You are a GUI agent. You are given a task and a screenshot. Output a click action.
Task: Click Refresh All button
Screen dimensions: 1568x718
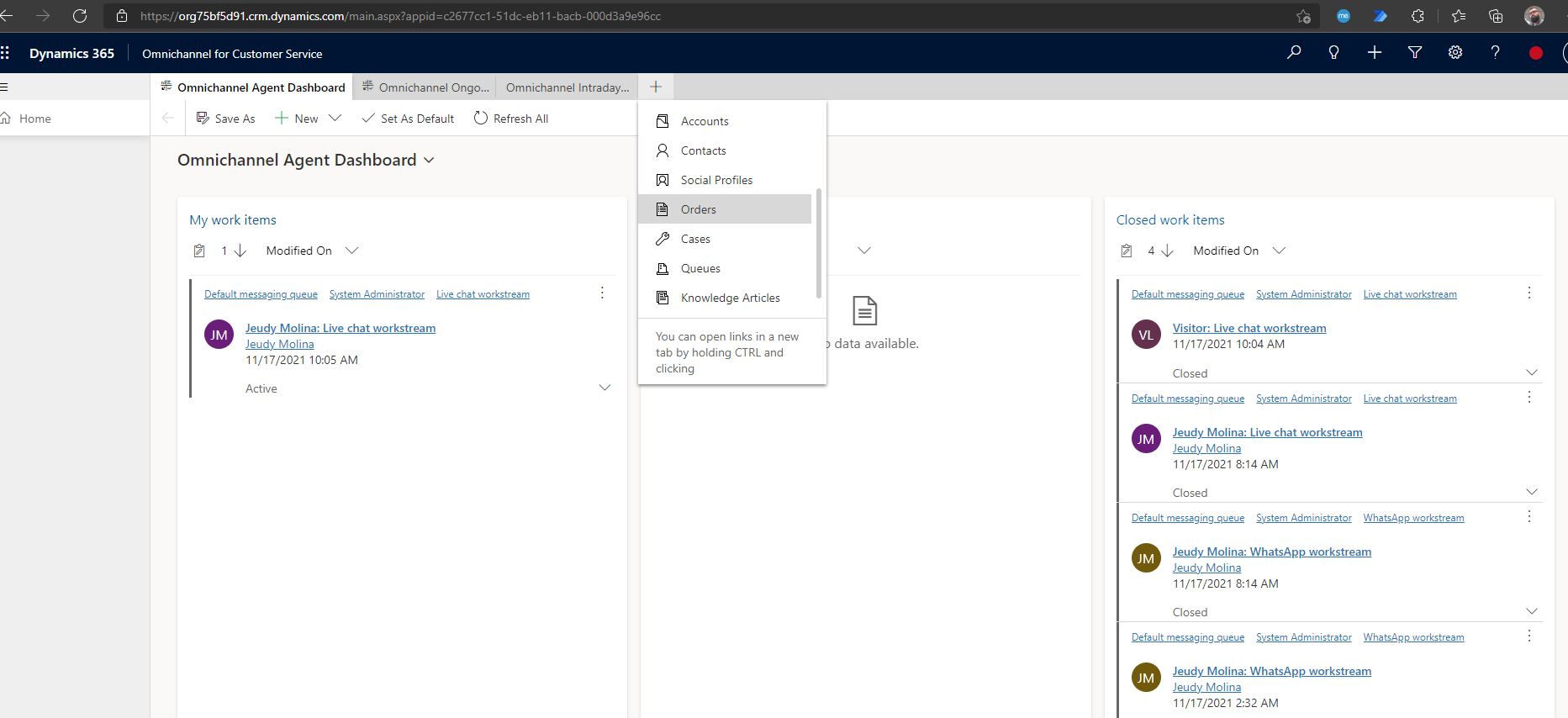tap(511, 119)
